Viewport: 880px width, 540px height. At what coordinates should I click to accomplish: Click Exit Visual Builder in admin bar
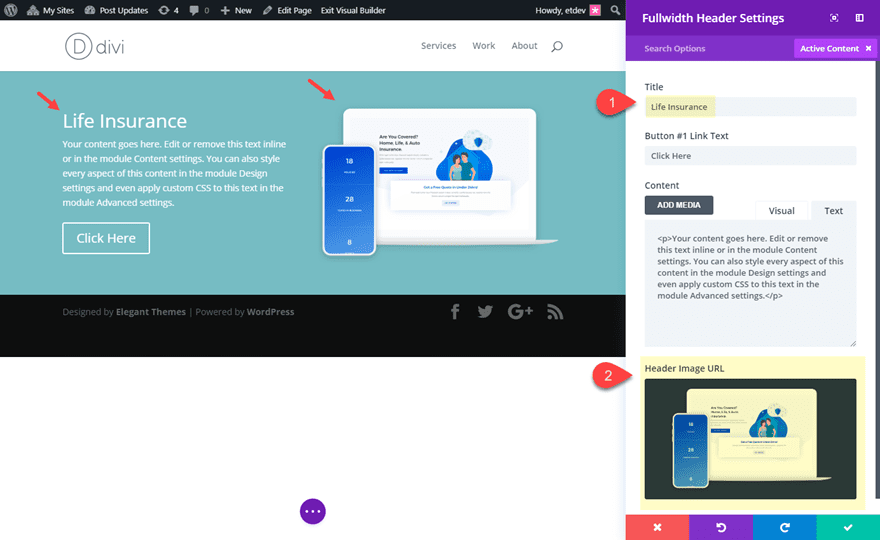[x=353, y=10]
